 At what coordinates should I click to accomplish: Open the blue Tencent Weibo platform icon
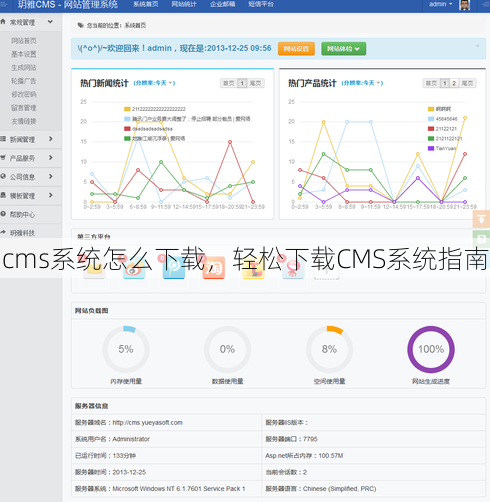[x=174, y=268]
